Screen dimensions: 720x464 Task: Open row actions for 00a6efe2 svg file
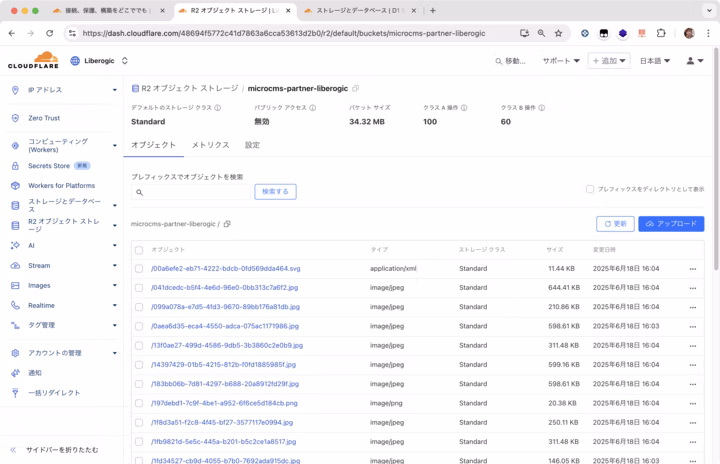point(692,269)
